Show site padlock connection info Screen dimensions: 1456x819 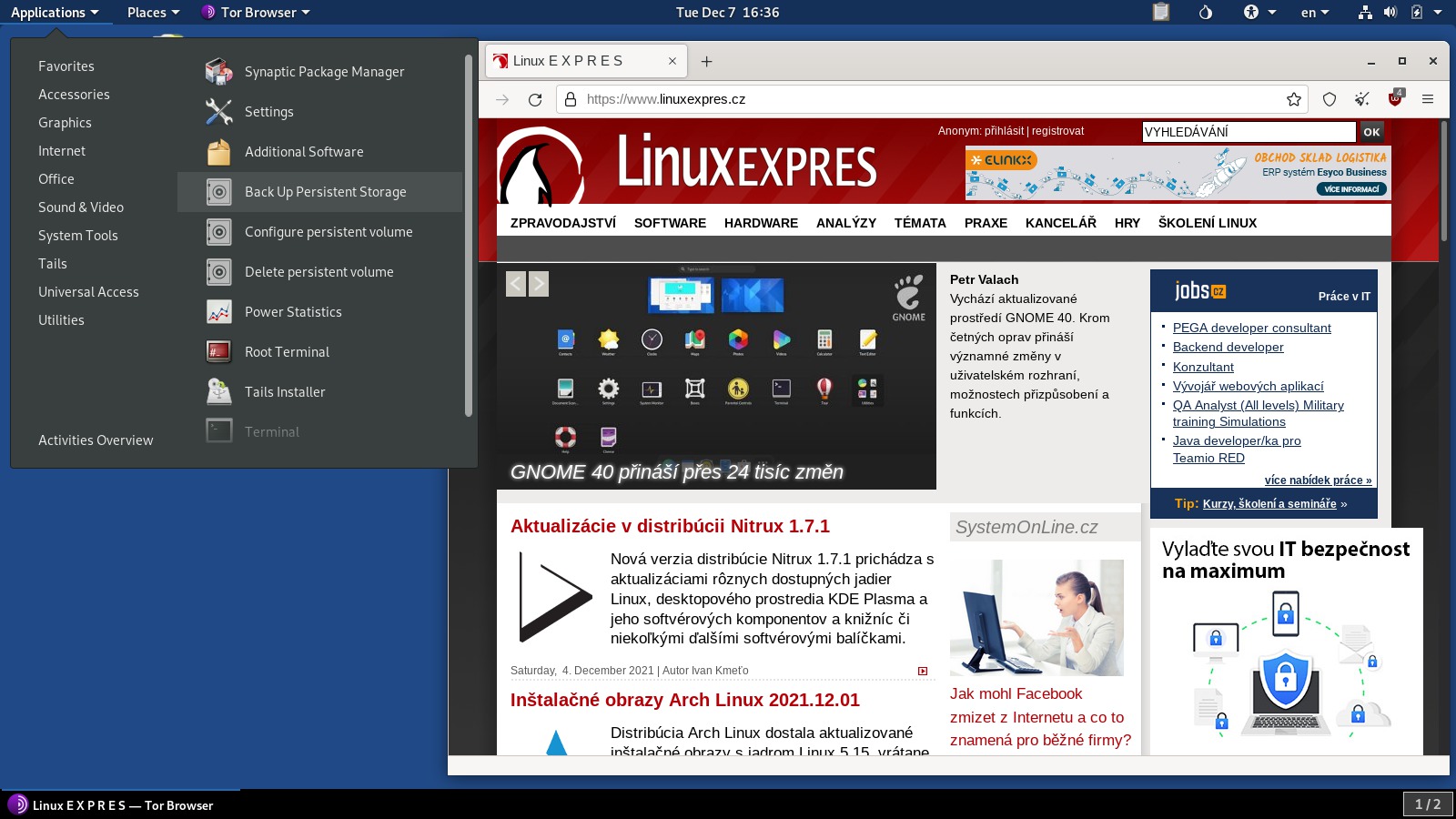tap(570, 99)
